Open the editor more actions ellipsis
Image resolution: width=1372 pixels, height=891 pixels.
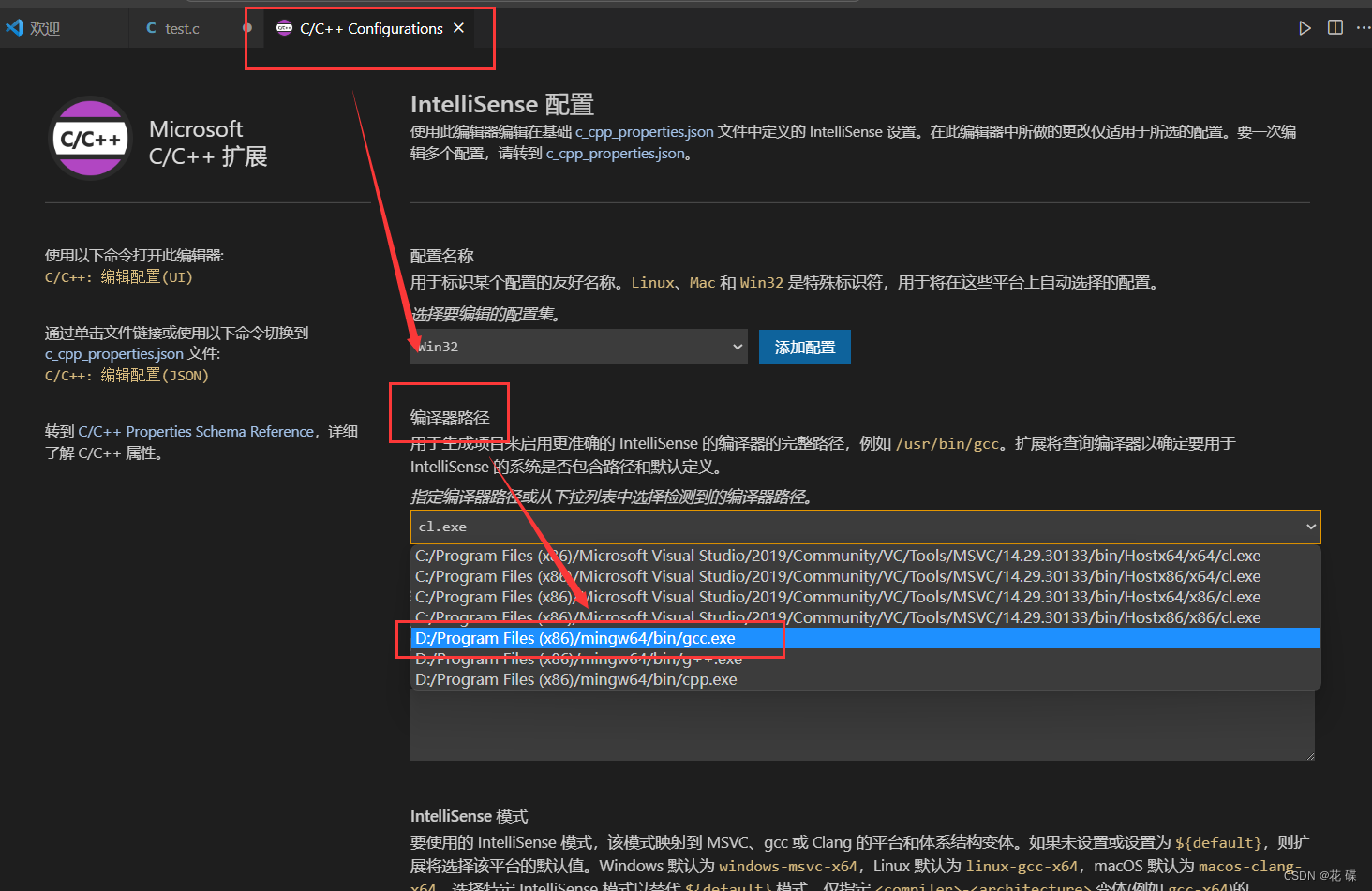[x=1363, y=28]
